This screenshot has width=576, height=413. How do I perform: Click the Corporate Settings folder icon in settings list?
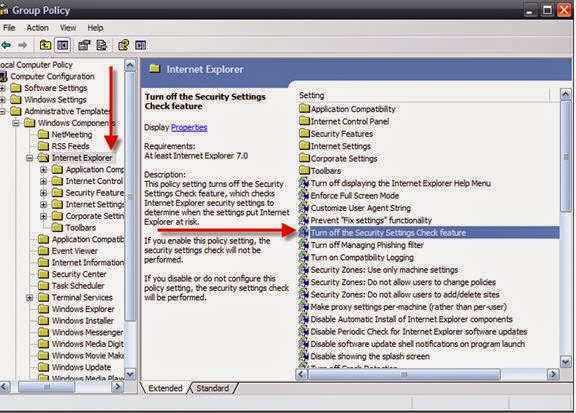(304, 158)
